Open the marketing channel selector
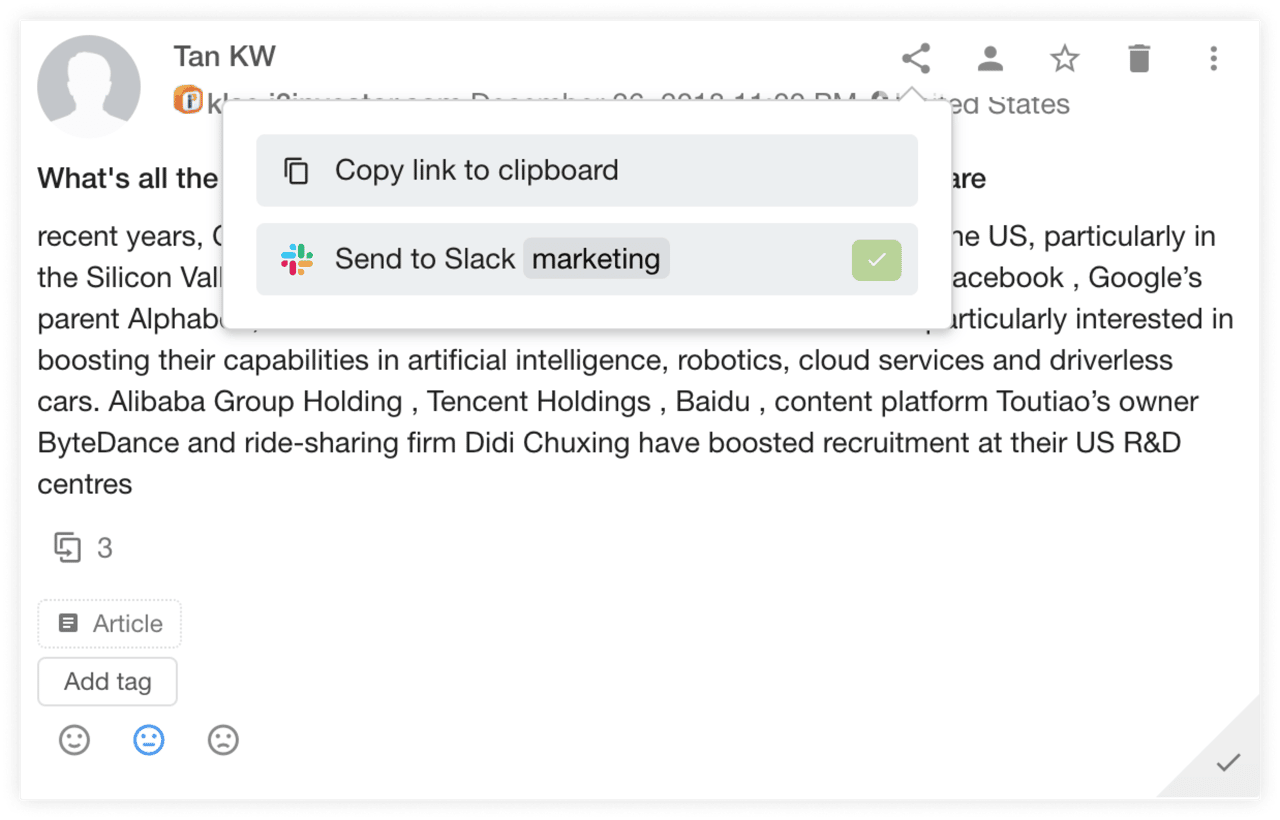Viewport: 1280px width, 820px height. coord(596,259)
